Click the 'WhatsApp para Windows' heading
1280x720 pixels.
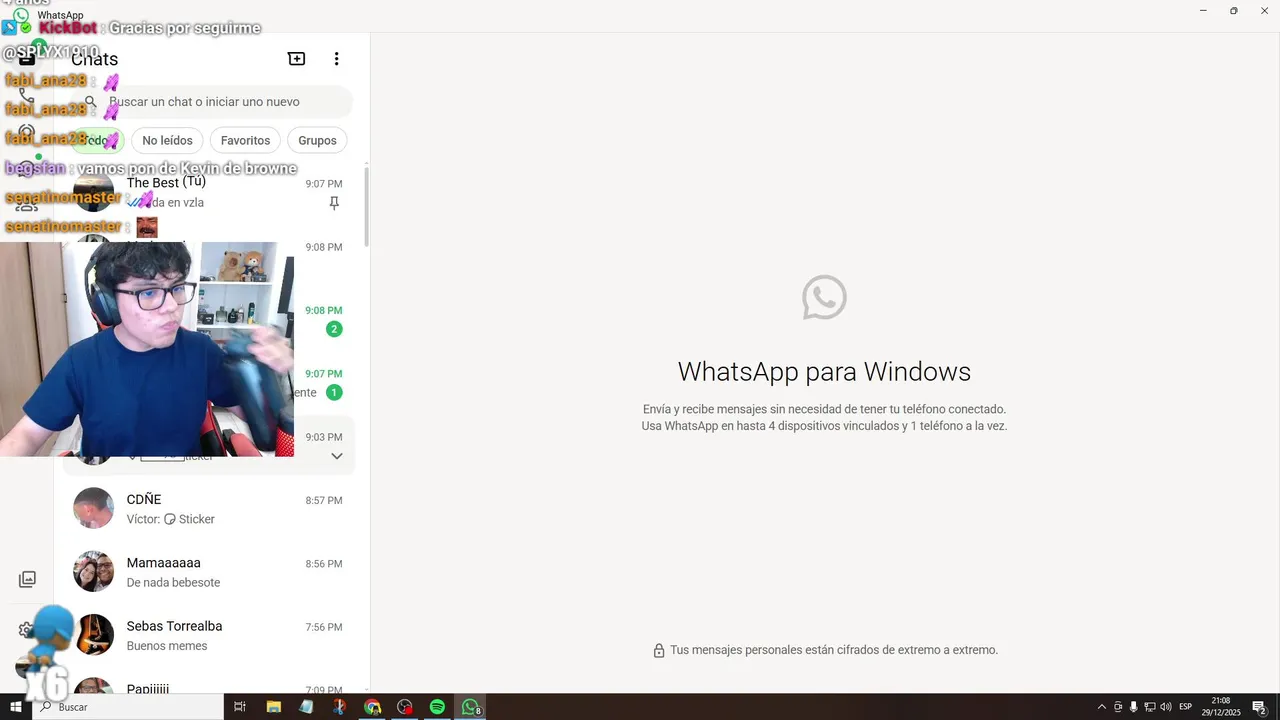(824, 372)
